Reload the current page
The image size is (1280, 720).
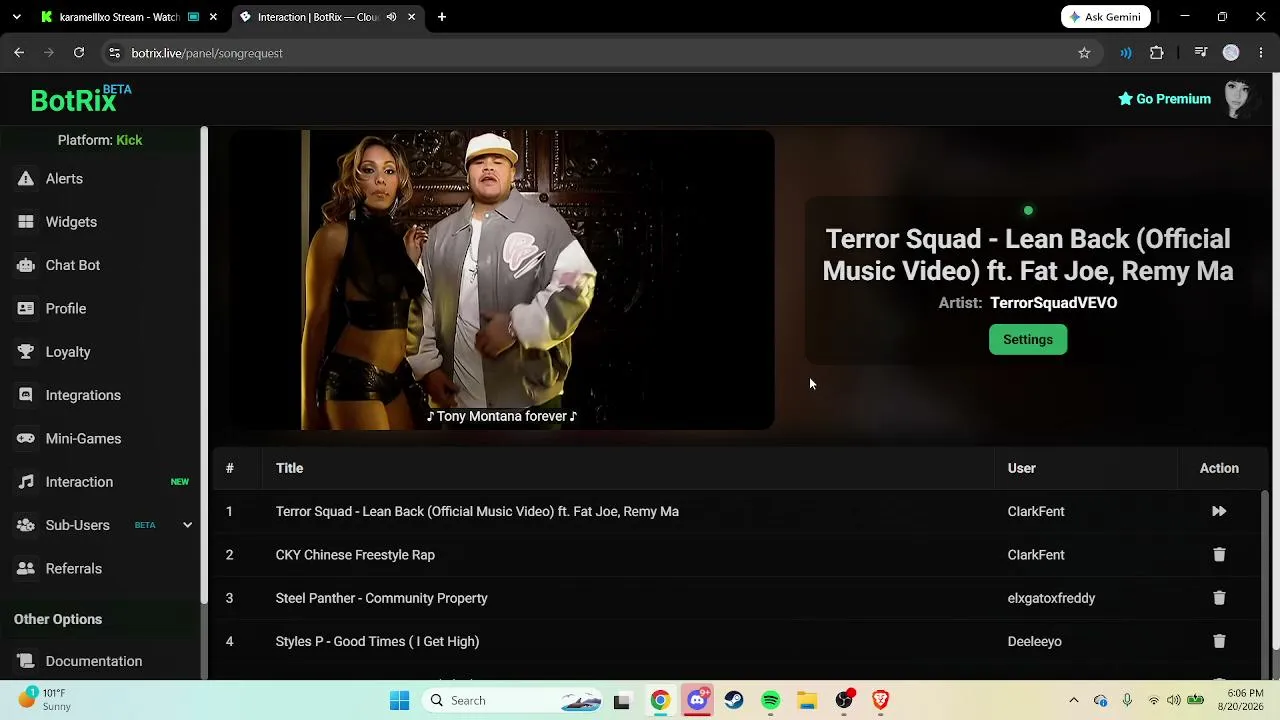(79, 53)
